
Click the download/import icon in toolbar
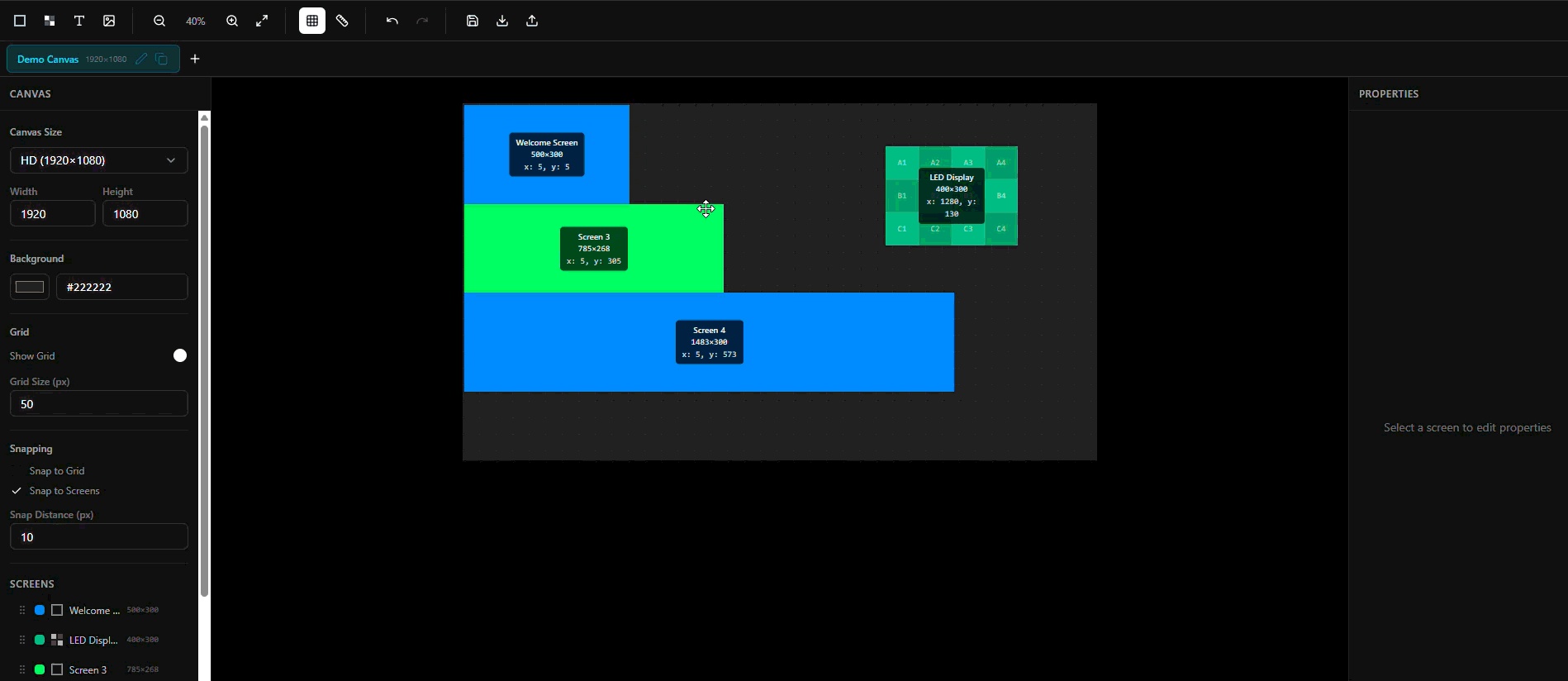pos(502,21)
